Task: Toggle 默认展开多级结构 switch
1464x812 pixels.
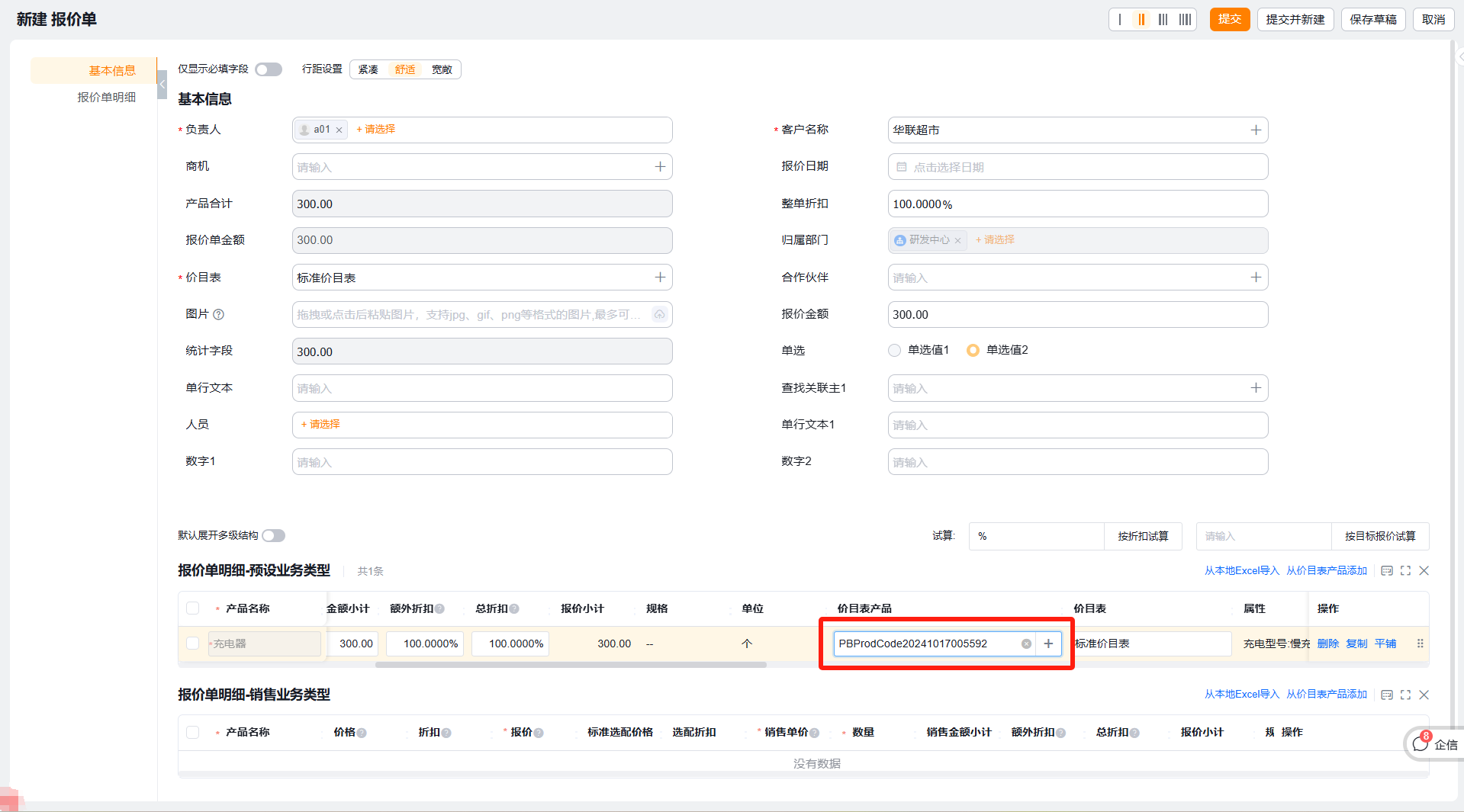Action: (274, 536)
